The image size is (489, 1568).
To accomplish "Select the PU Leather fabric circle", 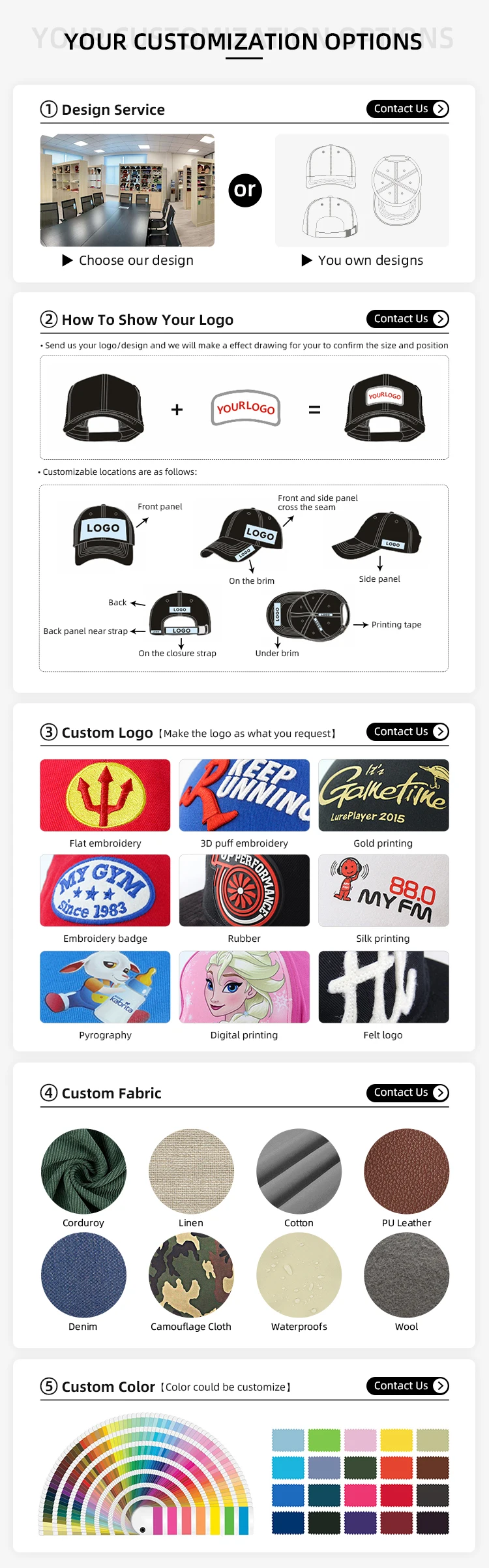I will 407,1171.
